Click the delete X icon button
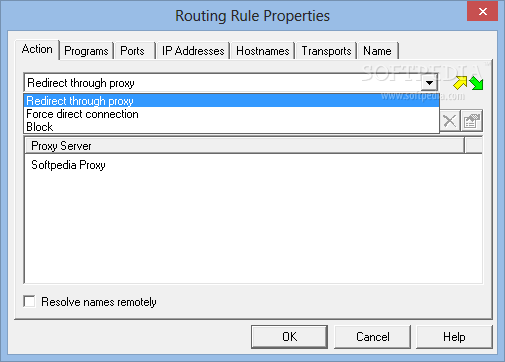This screenshot has width=505, height=362. click(450, 121)
